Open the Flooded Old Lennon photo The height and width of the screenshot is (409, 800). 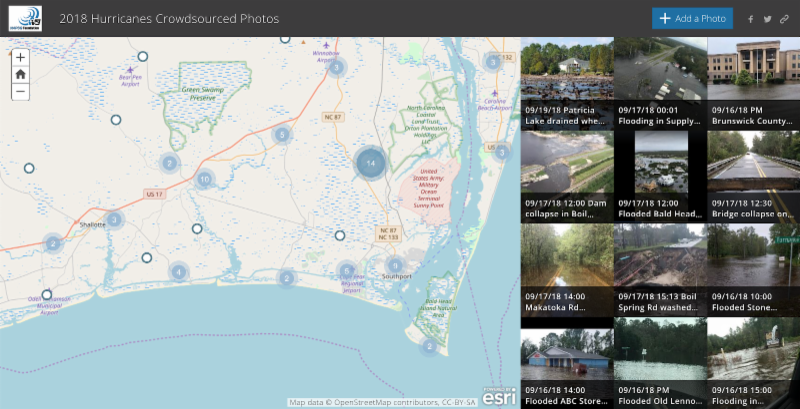pos(660,363)
